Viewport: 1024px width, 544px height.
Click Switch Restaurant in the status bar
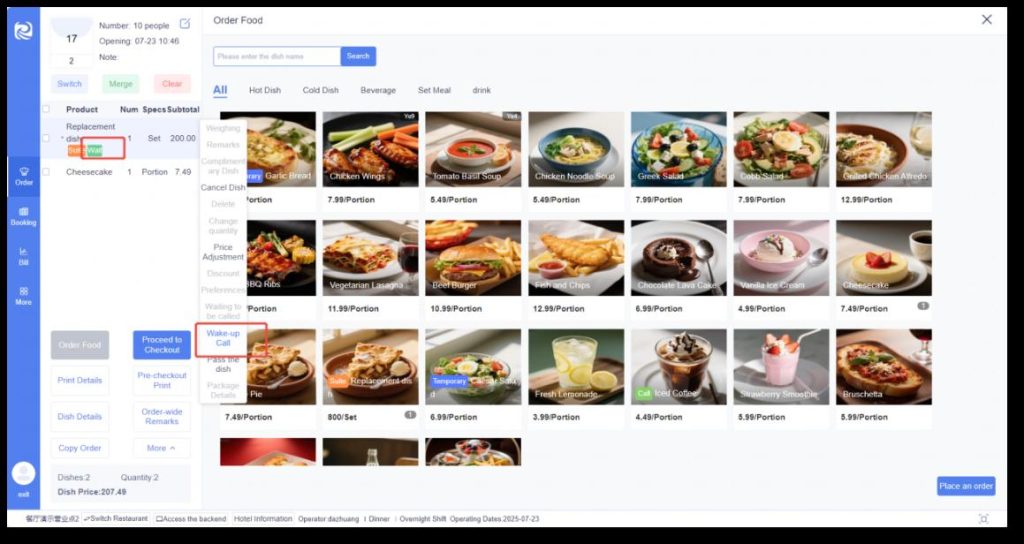point(116,519)
